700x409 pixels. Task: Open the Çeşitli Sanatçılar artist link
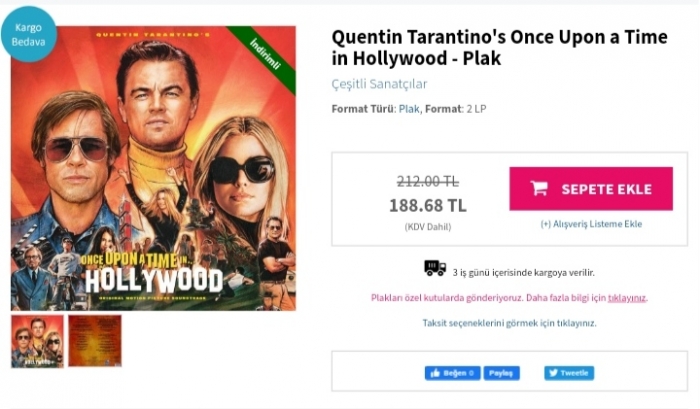click(x=379, y=84)
